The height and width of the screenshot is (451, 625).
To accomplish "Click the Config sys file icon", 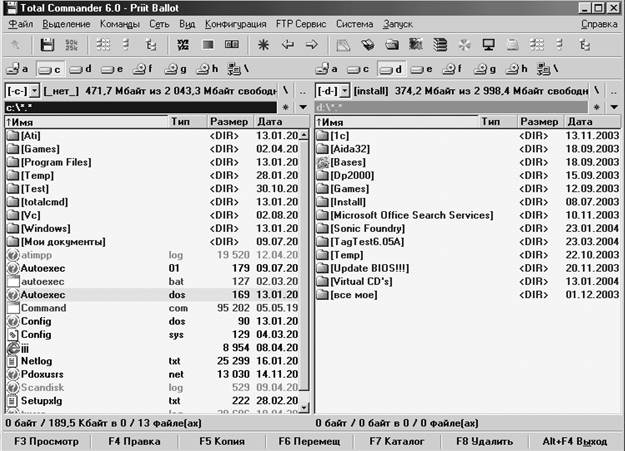I will click(x=13, y=335).
